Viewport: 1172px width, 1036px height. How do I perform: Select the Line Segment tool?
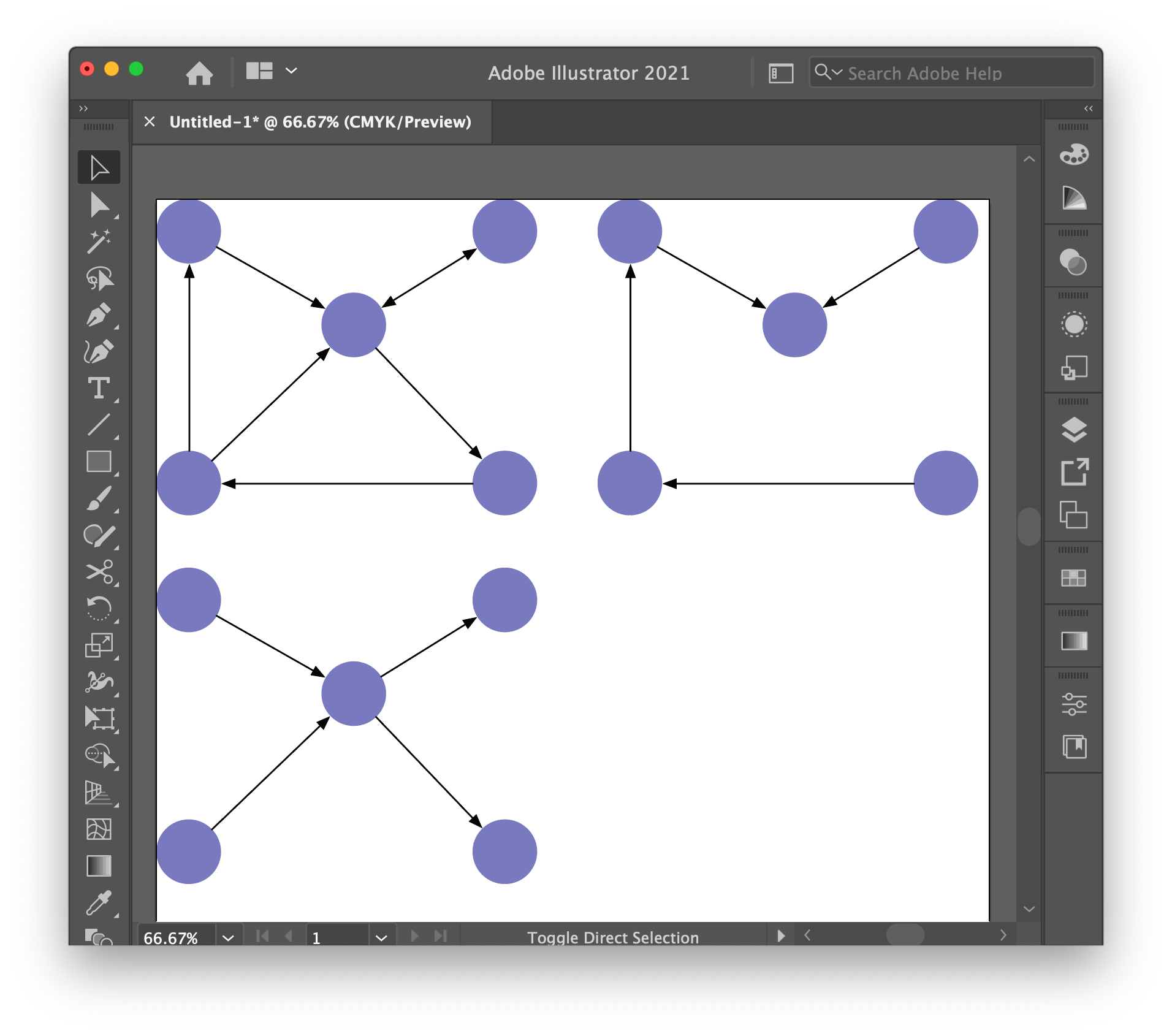click(x=99, y=425)
